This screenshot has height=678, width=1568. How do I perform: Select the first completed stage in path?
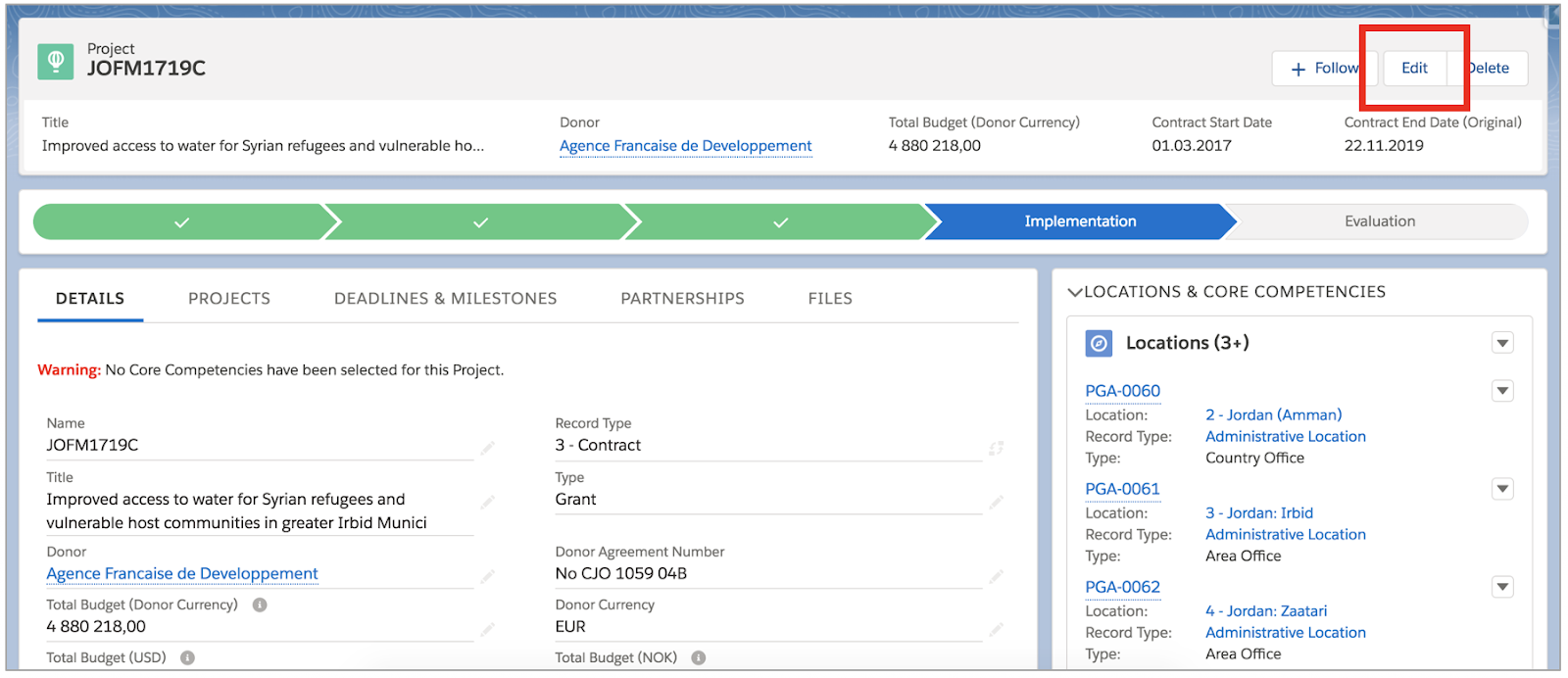pos(181,222)
